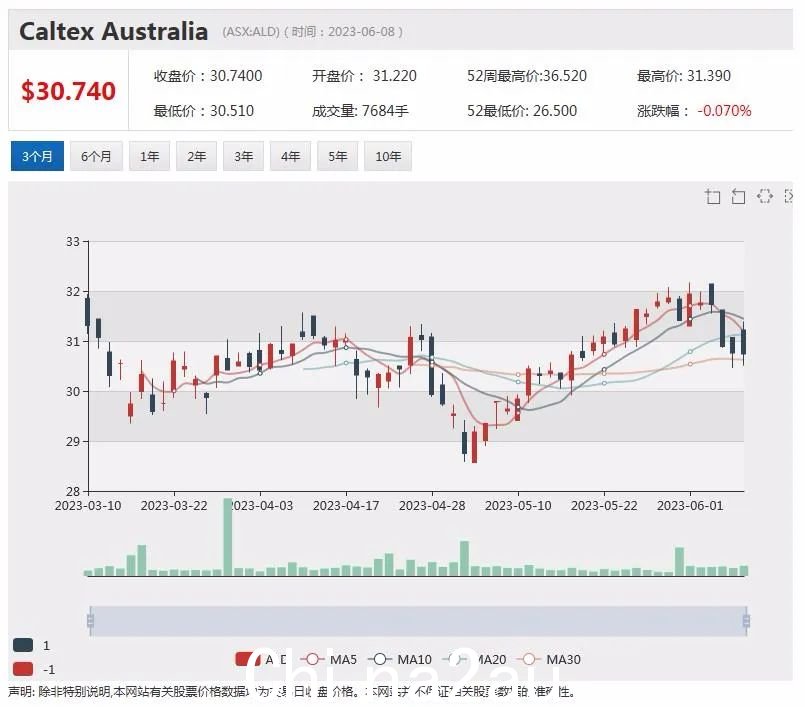Image resolution: width=805 pixels, height=707 pixels.
Task: Click 开盘价：31.220 value
Action: [x=365, y=76]
